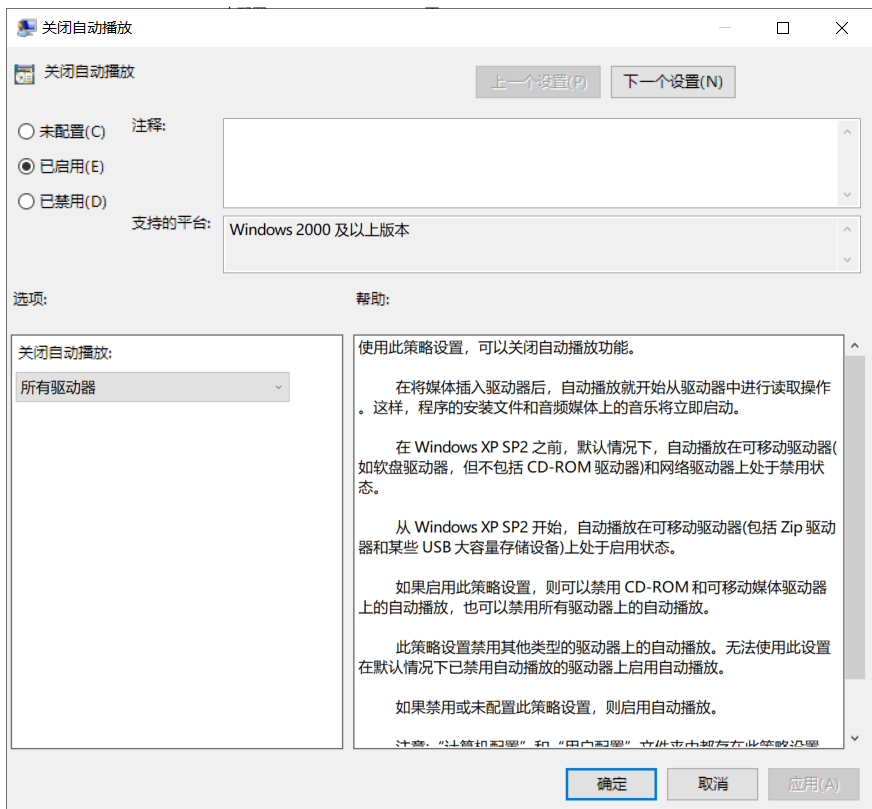Open the 所有驱动器 dropdown list
872x809 pixels.
coord(152,388)
